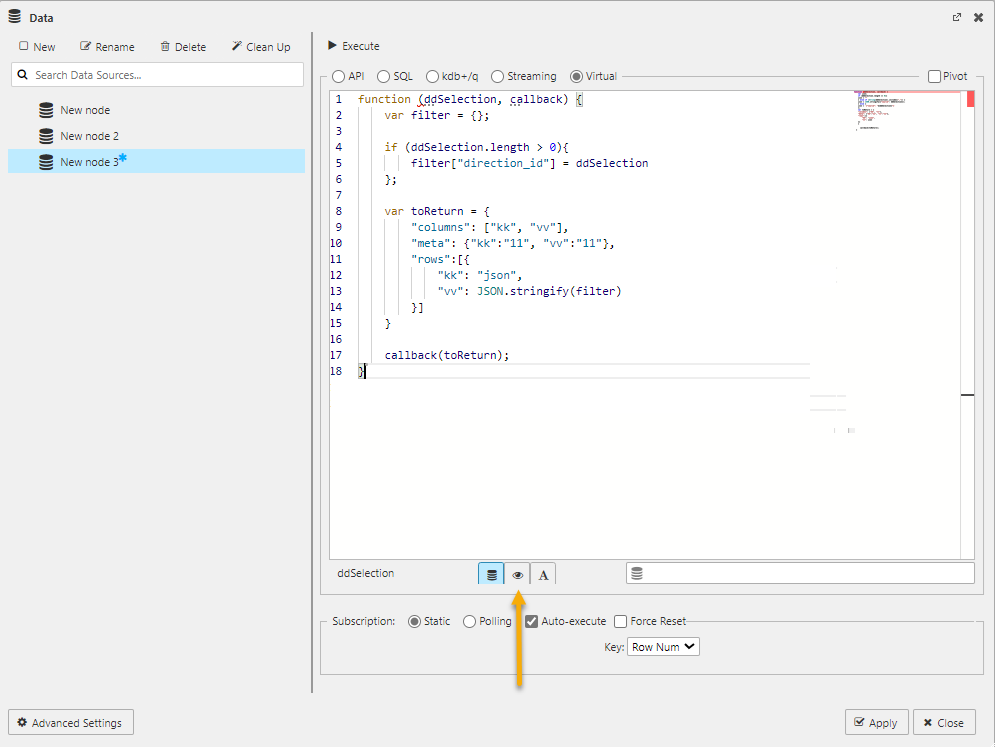Click the eye view-state icon
The height and width of the screenshot is (747, 995).
517,574
